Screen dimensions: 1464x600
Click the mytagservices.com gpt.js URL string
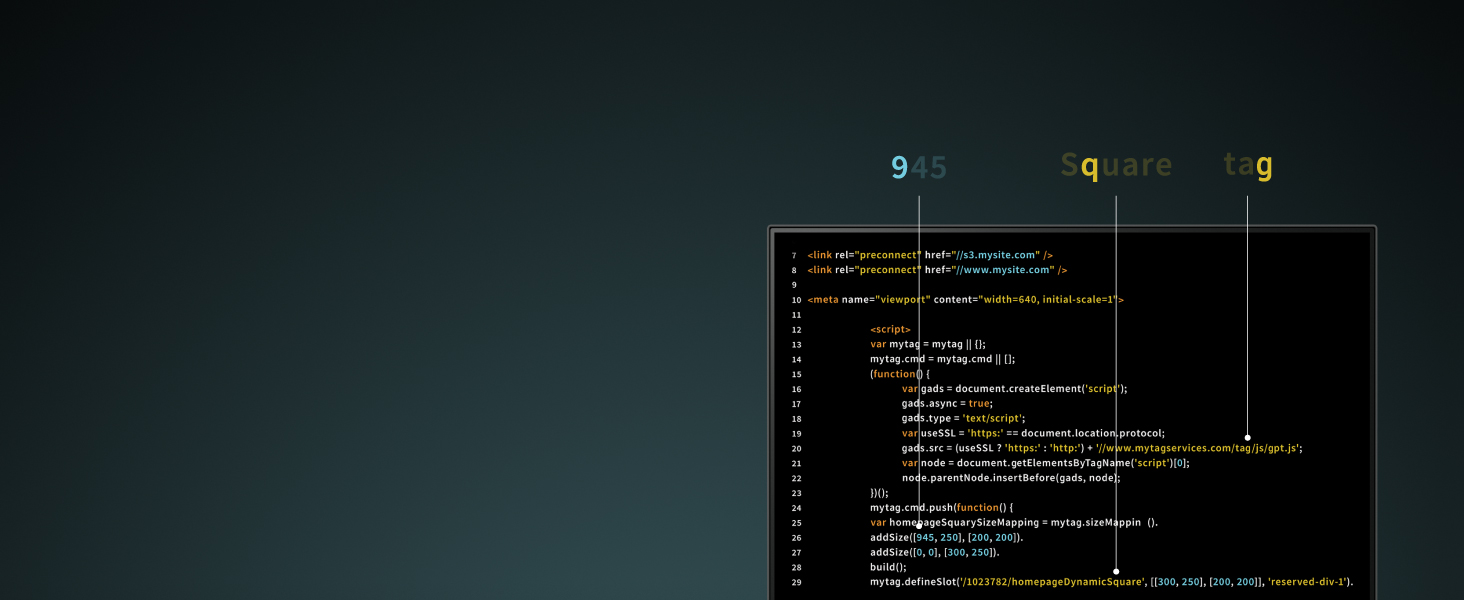click(1198, 449)
